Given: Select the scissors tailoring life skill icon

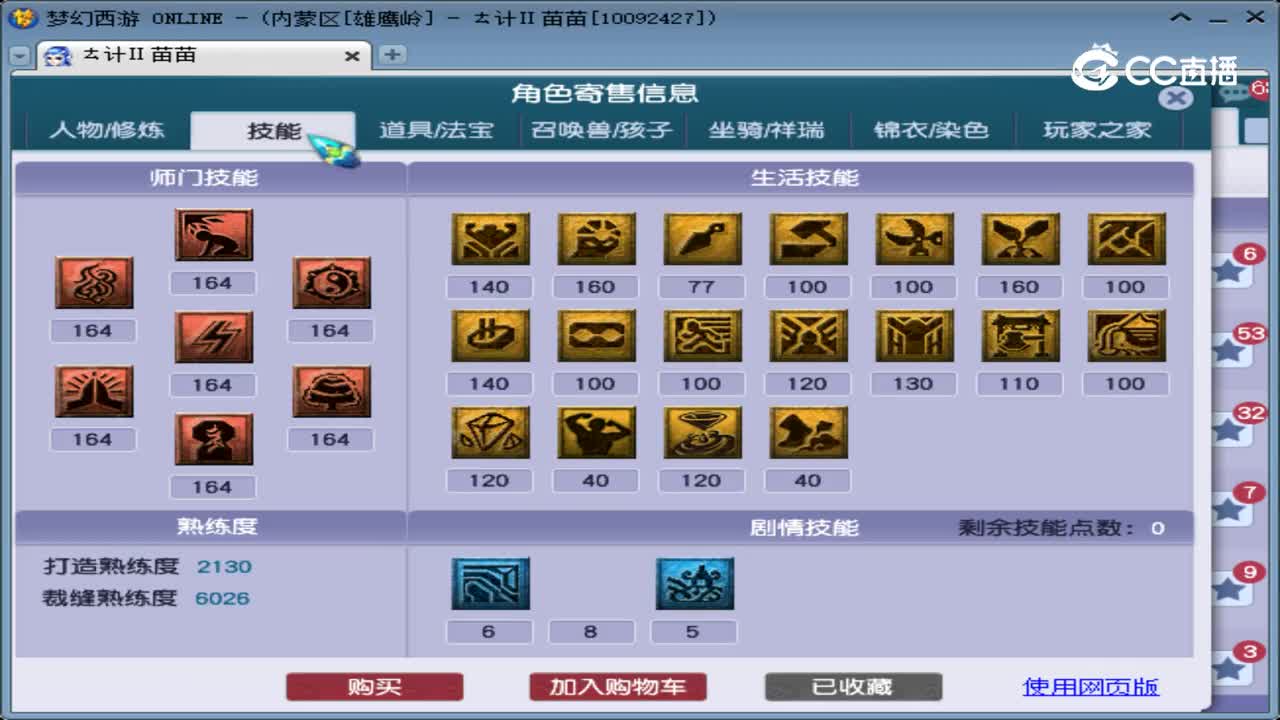Looking at the screenshot, I should coord(914,239).
